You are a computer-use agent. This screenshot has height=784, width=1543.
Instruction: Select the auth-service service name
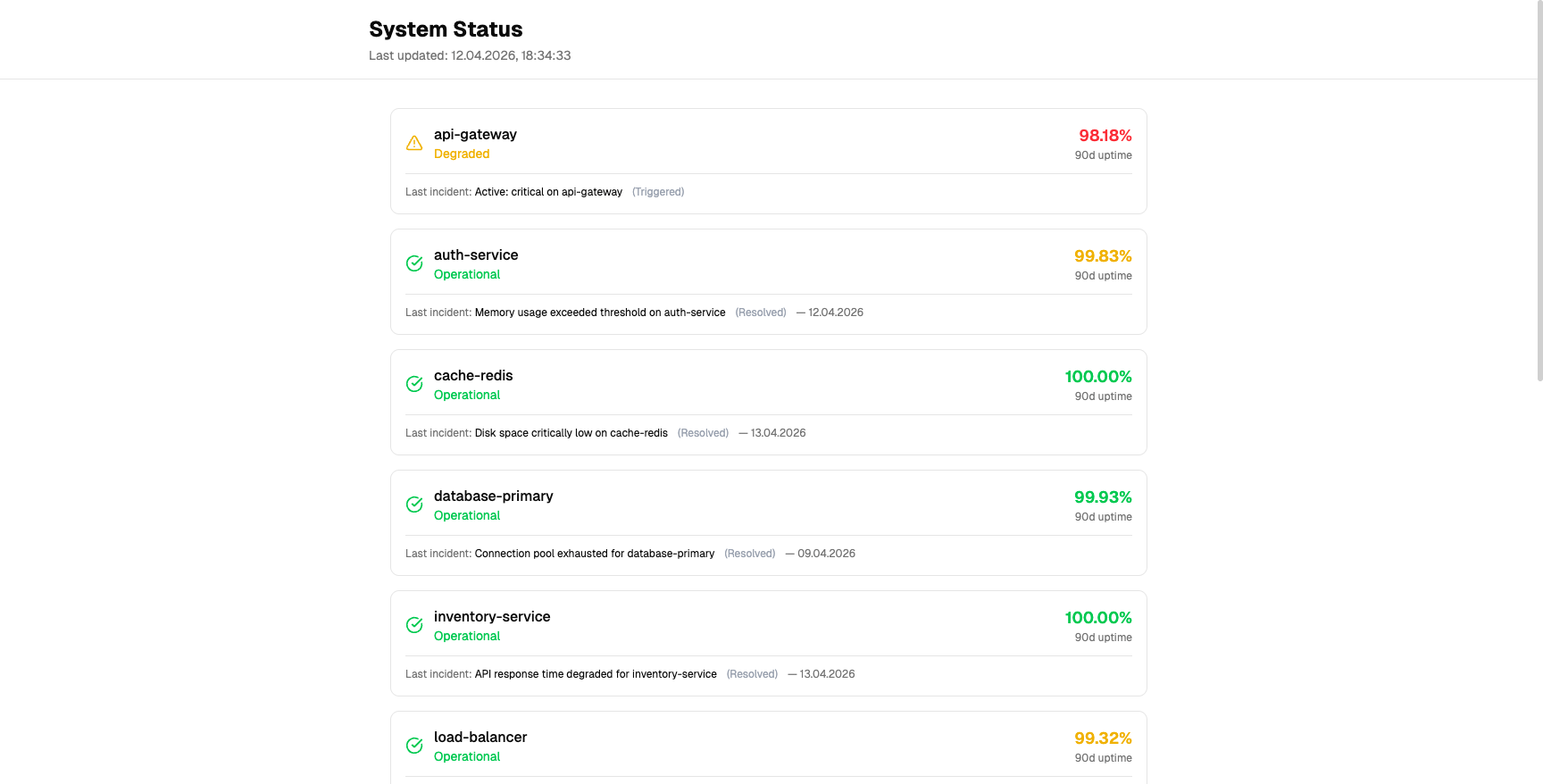(x=476, y=254)
